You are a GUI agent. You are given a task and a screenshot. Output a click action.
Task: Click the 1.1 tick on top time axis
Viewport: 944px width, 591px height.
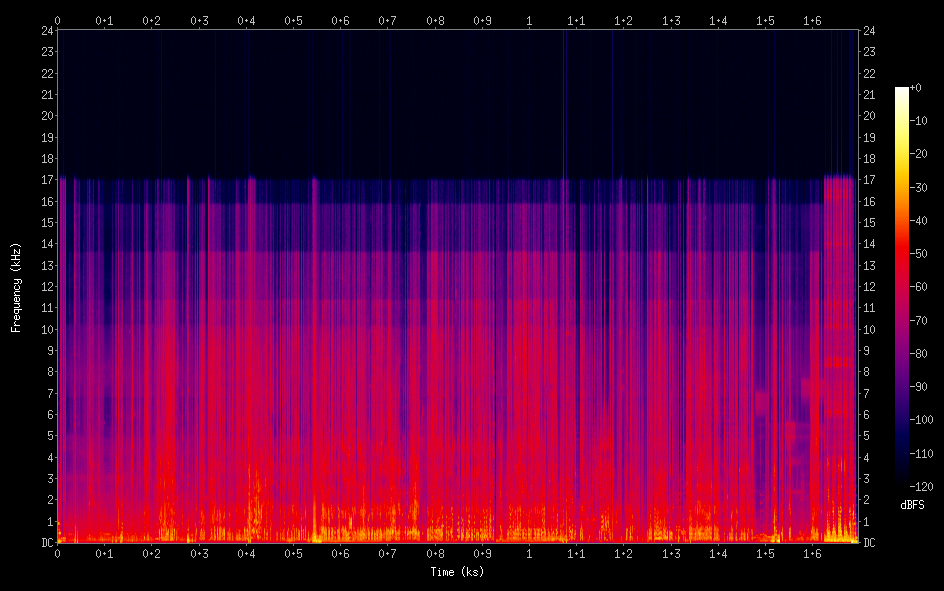pyautogui.click(x=576, y=20)
